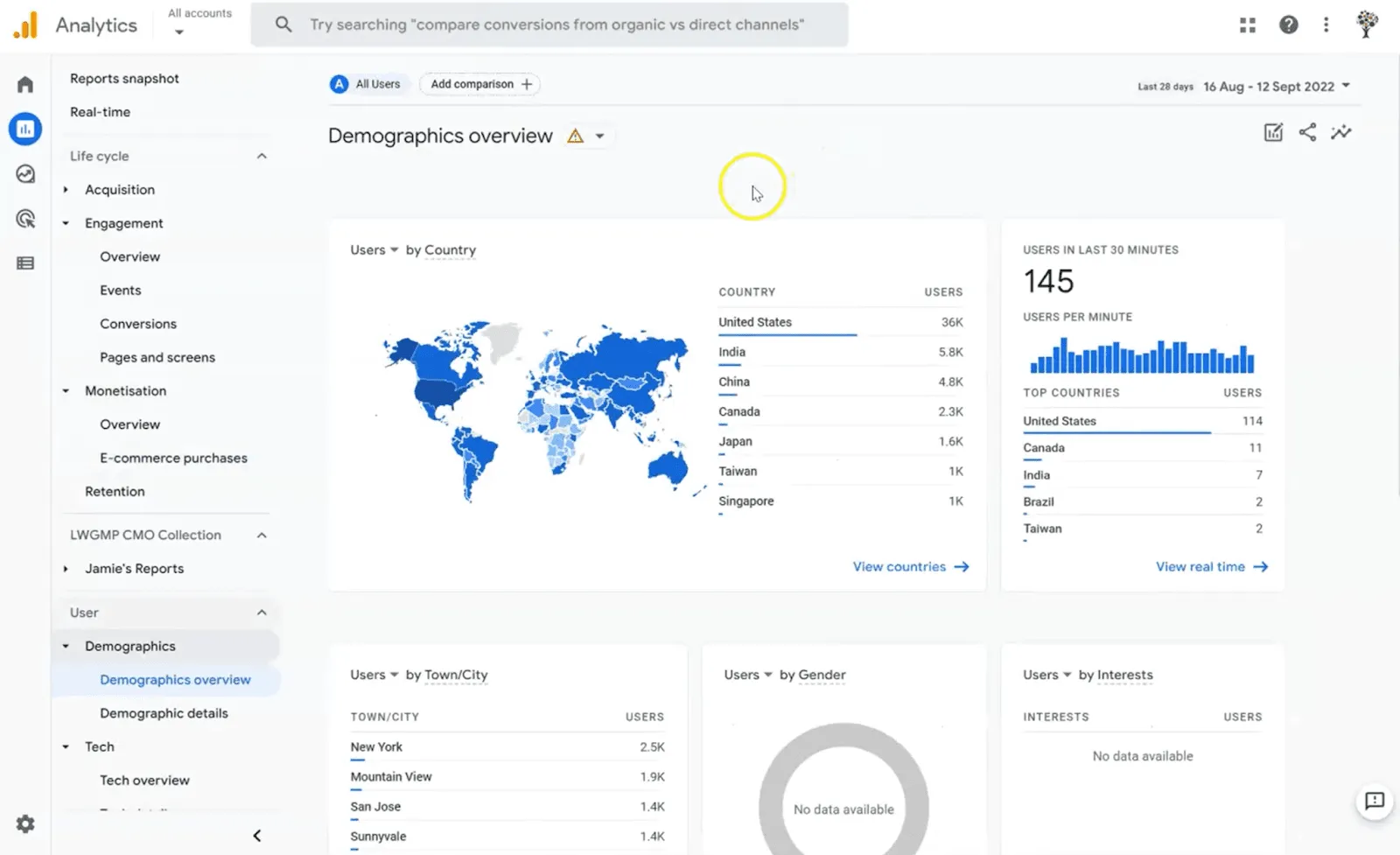This screenshot has height=855, width=1400.
Task: Collapse the Life cycle section
Action: pyautogui.click(x=262, y=156)
